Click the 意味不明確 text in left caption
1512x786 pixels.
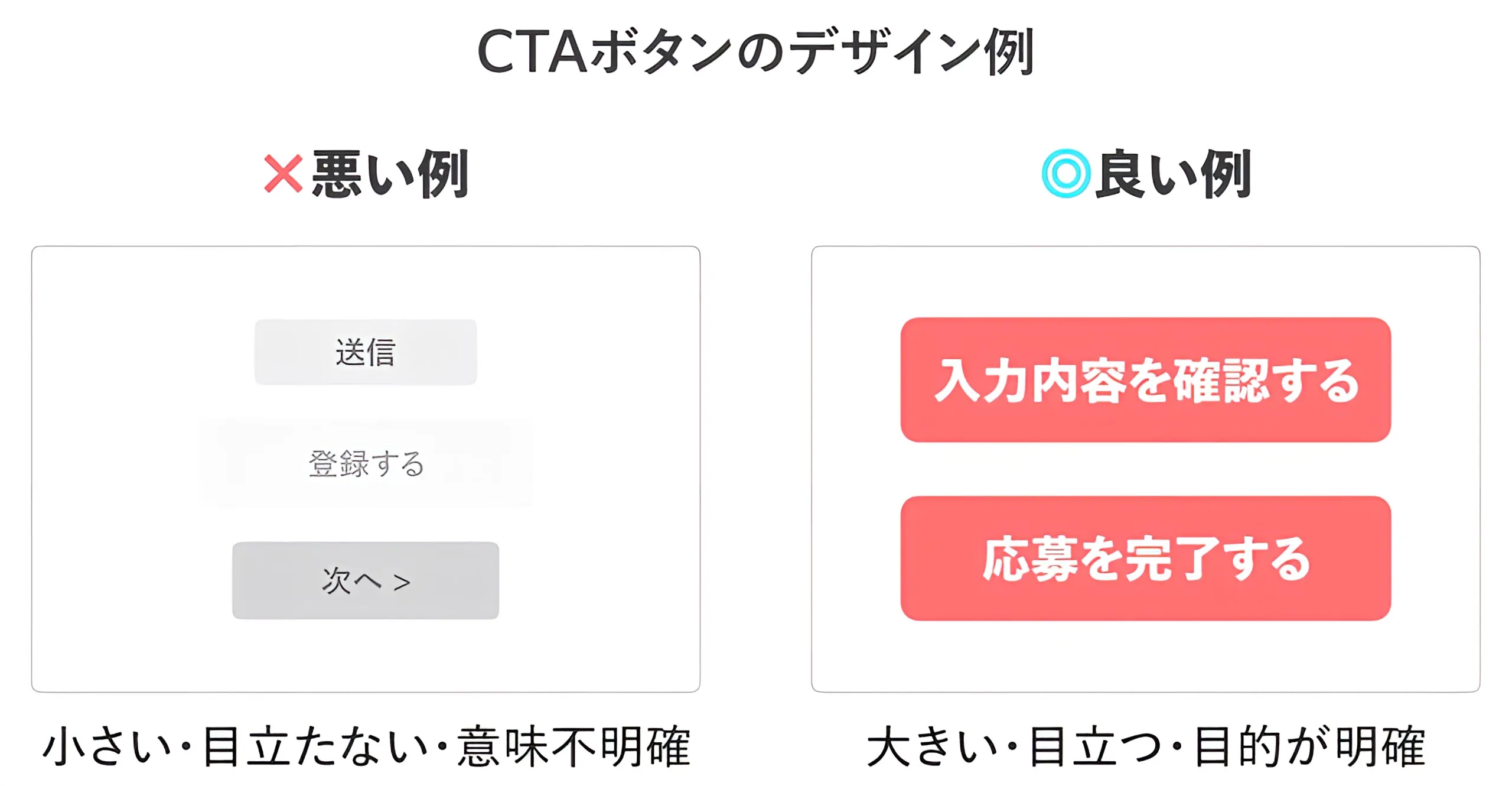573,747
